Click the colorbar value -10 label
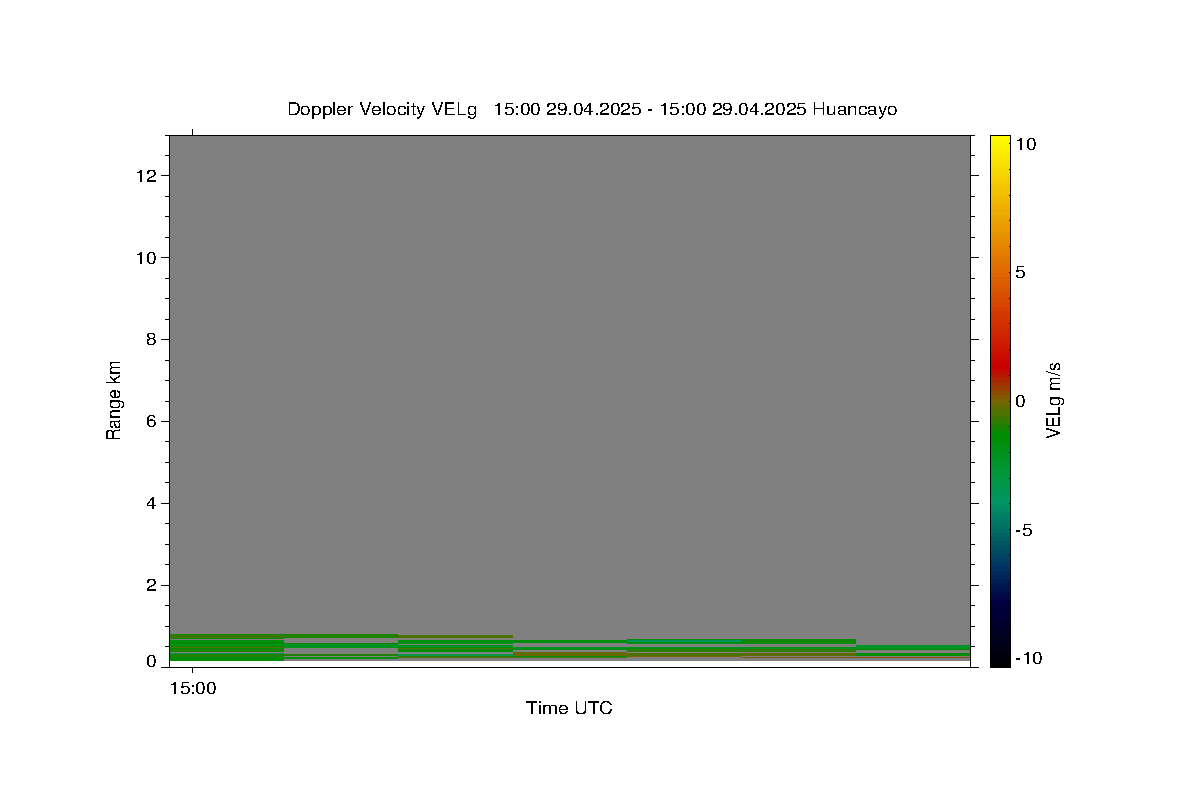Viewport: 1200px width, 800px height. pos(1028,658)
